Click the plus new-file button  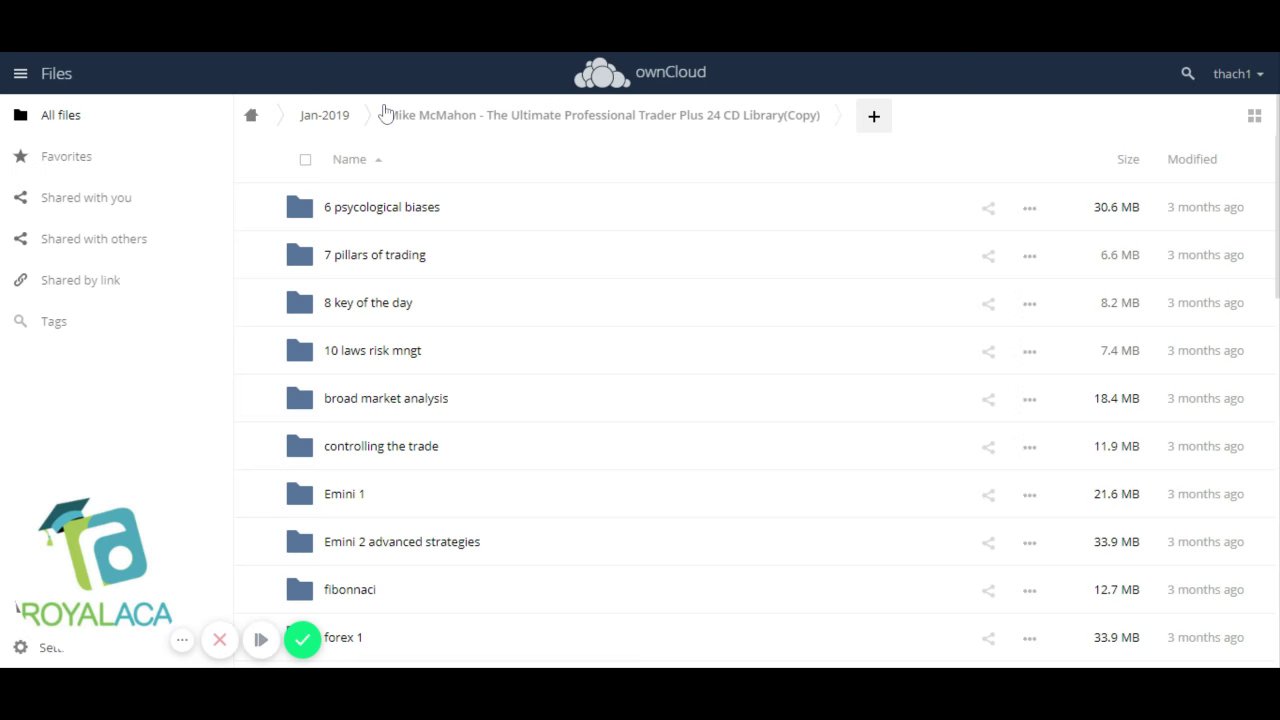(x=873, y=116)
